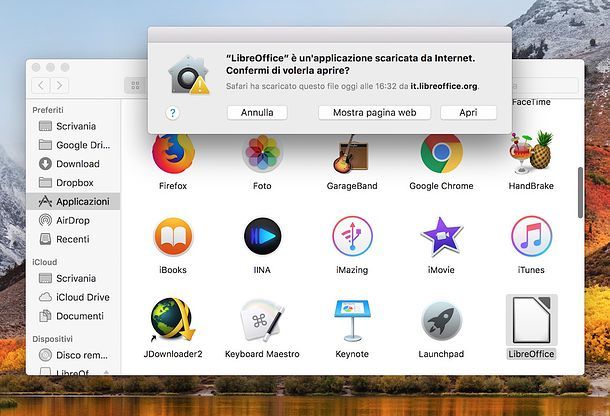The width and height of the screenshot is (610, 416).
Task: Click Mostra pagina web button
Action: (x=374, y=112)
